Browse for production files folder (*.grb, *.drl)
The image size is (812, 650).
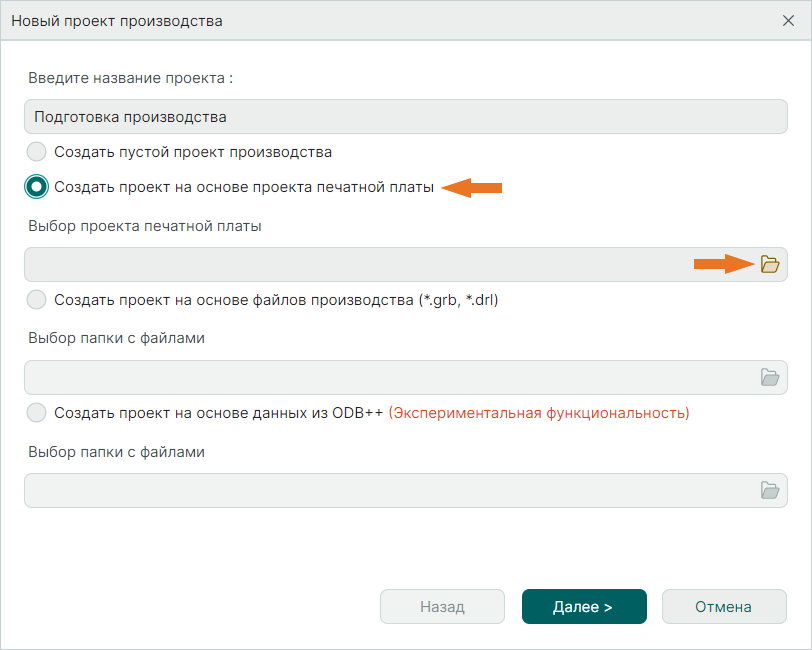click(769, 377)
